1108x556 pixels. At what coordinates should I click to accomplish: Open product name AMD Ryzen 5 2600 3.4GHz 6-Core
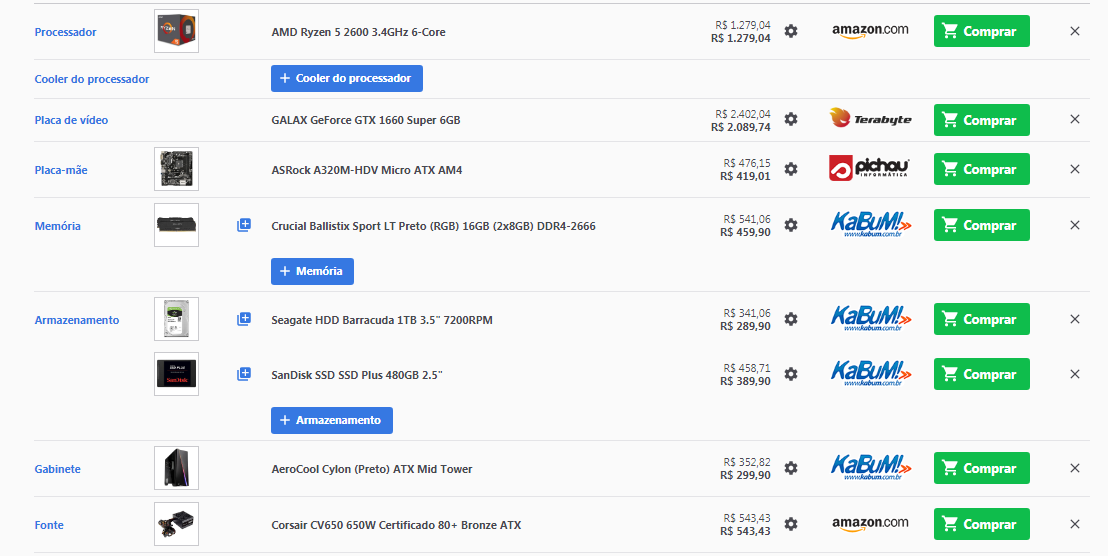(x=358, y=32)
